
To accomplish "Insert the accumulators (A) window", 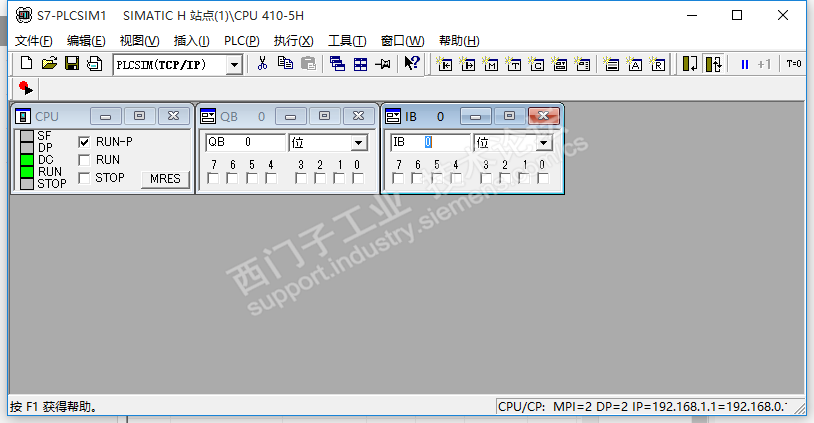I will [x=634, y=64].
